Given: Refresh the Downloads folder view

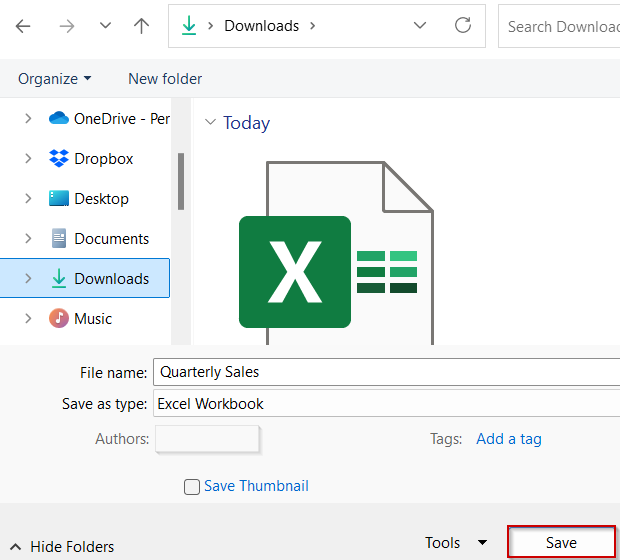Looking at the screenshot, I should [x=463, y=25].
